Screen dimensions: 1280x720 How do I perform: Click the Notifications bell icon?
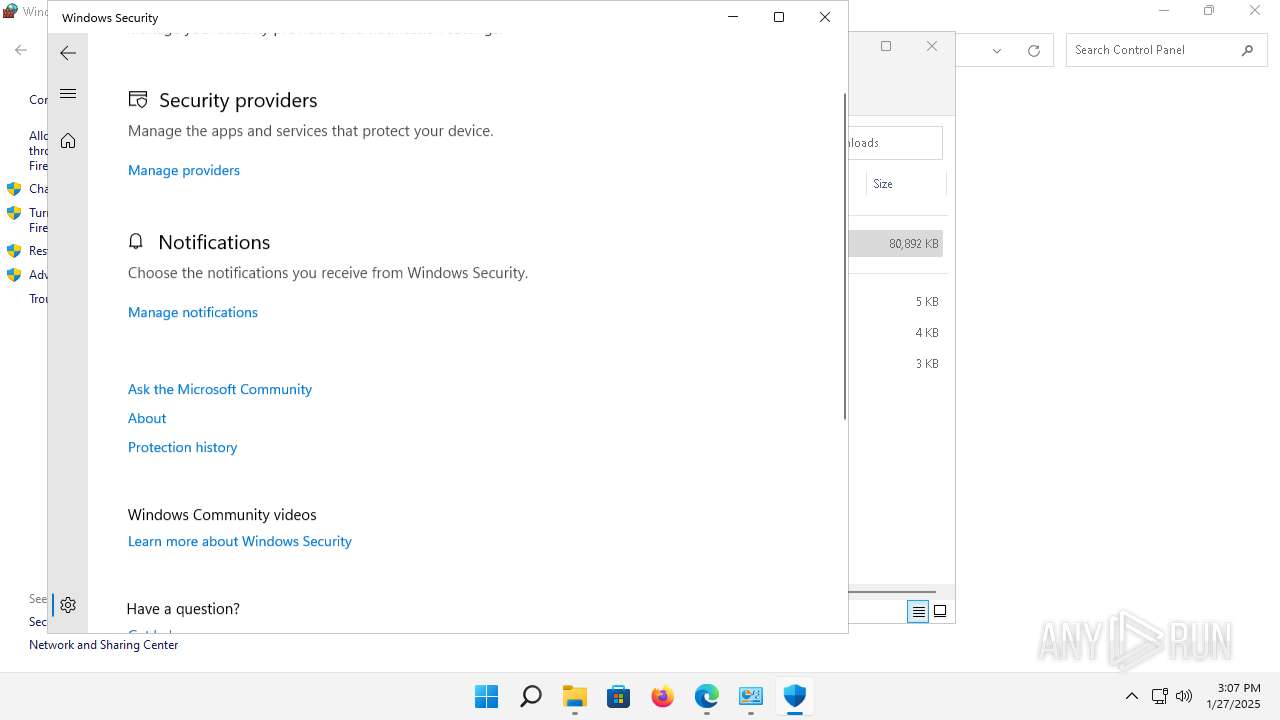pyautogui.click(x=136, y=242)
